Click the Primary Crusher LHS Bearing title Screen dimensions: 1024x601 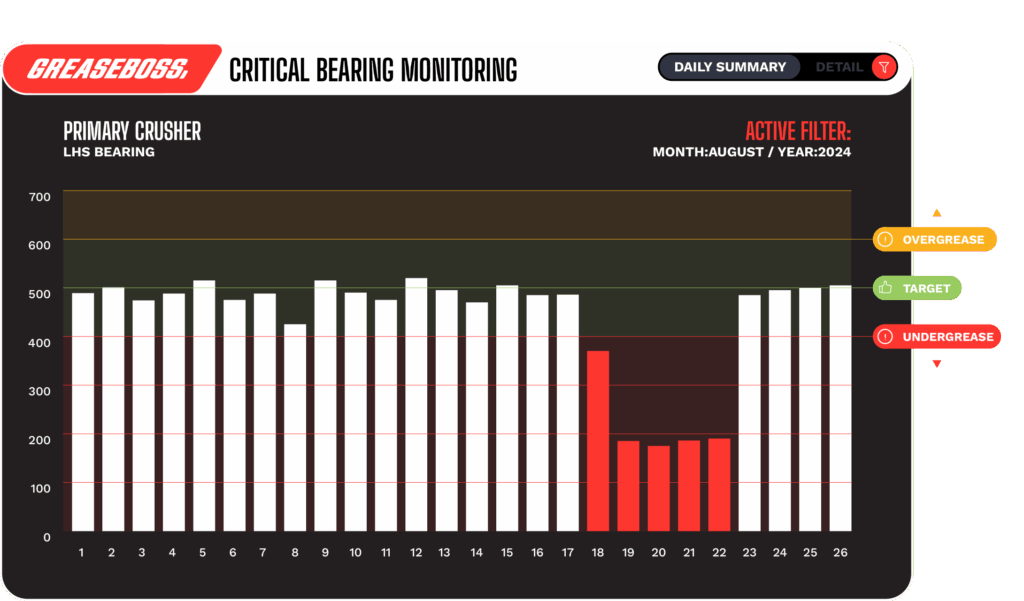[x=132, y=139]
